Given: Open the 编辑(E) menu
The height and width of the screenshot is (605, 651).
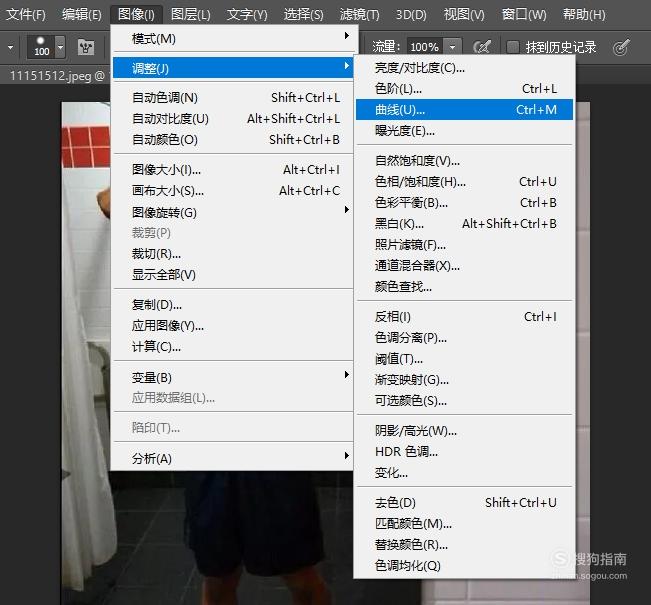Looking at the screenshot, I should [x=81, y=15].
